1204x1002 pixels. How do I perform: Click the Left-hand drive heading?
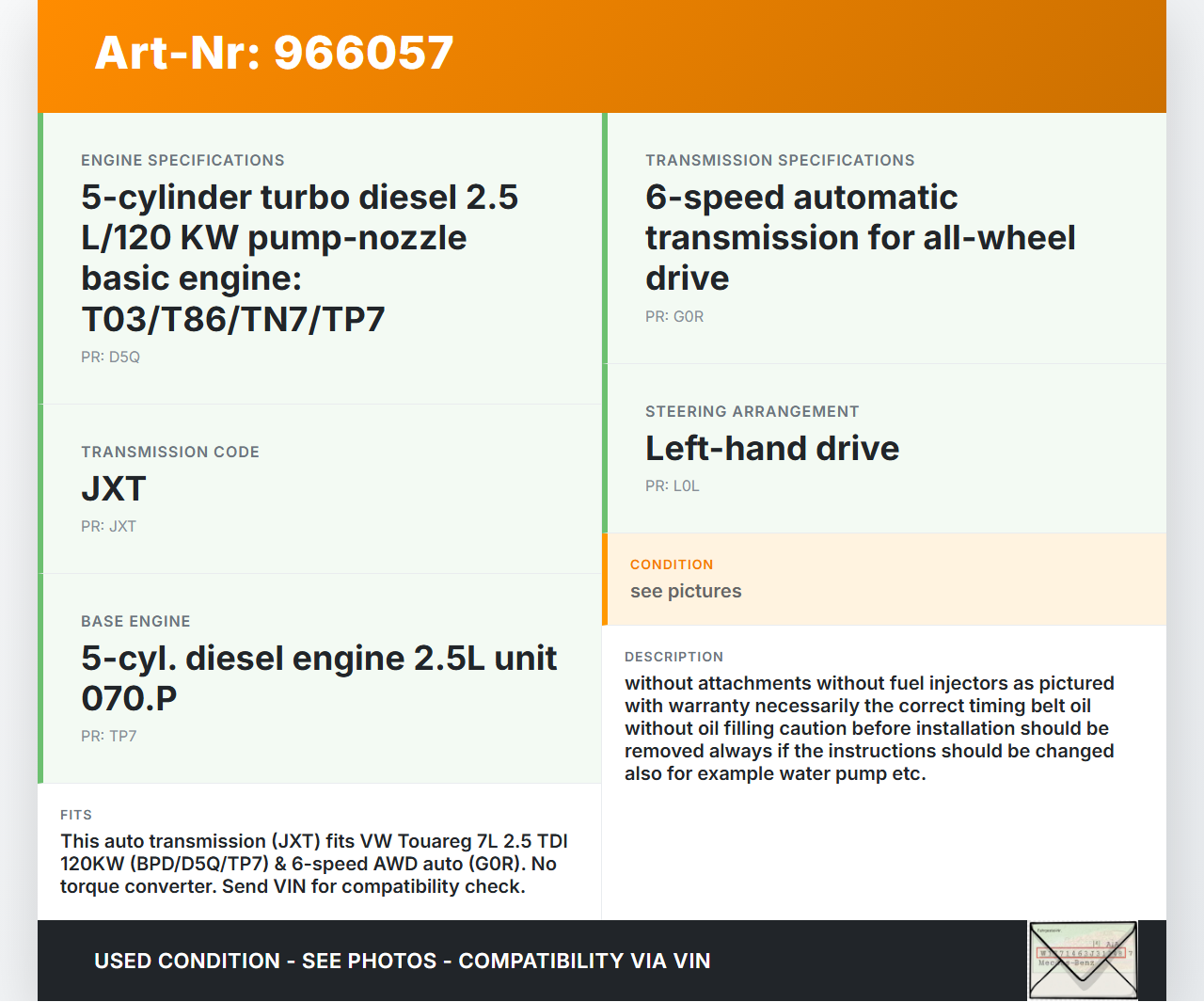coord(771,449)
